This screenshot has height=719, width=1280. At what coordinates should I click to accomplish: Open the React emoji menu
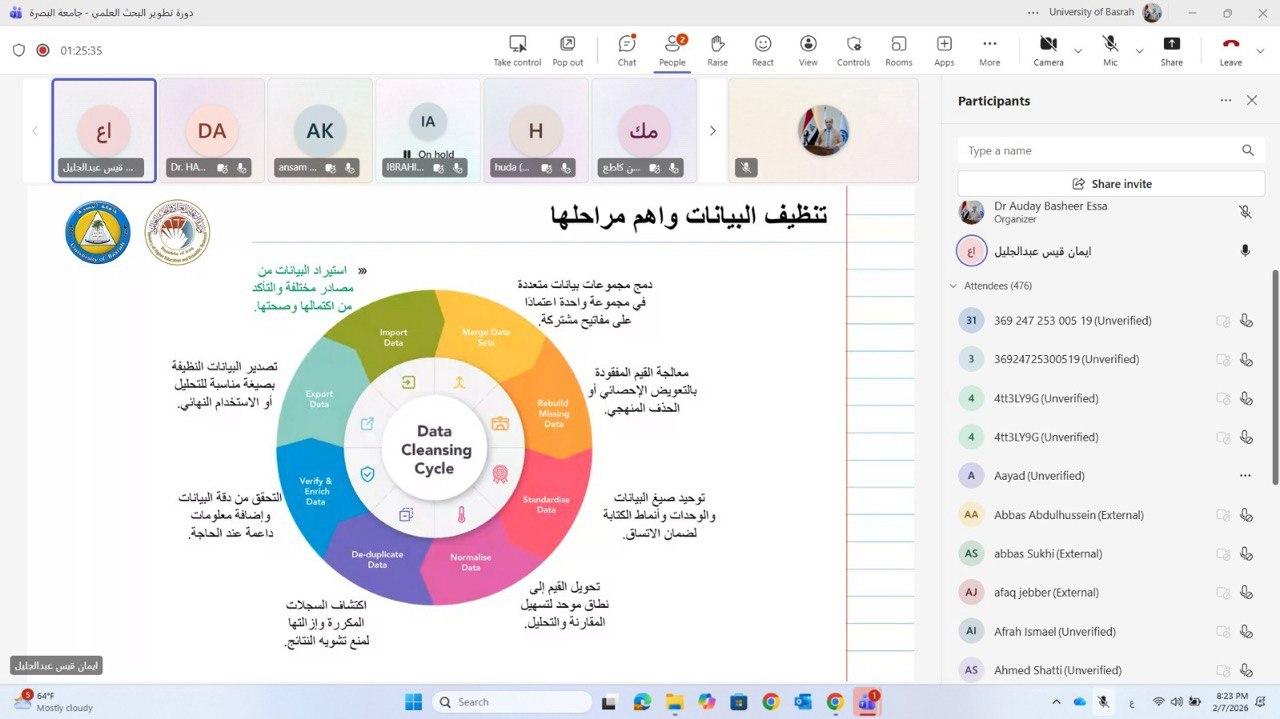tap(763, 50)
